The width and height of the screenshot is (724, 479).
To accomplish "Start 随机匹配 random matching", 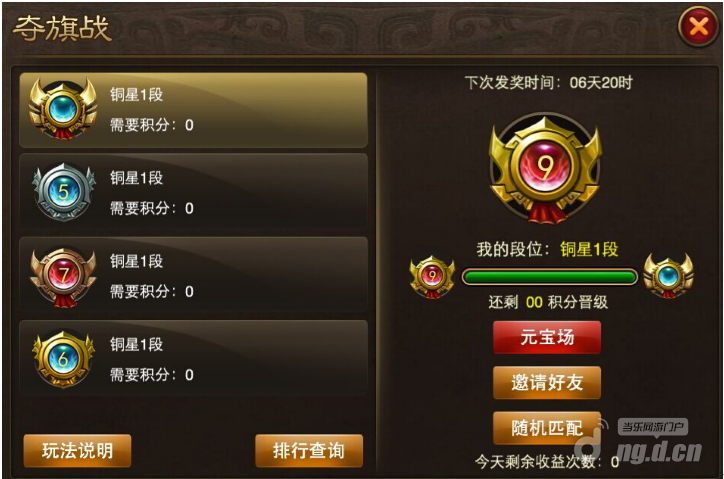I will point(547,428).
